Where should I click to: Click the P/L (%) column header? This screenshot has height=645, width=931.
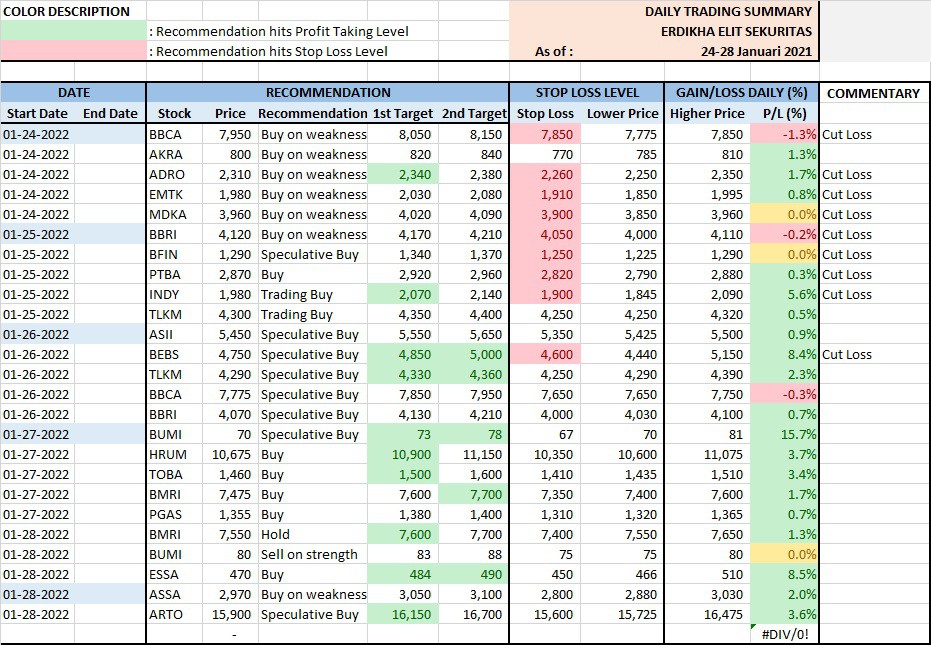point(783,113)
